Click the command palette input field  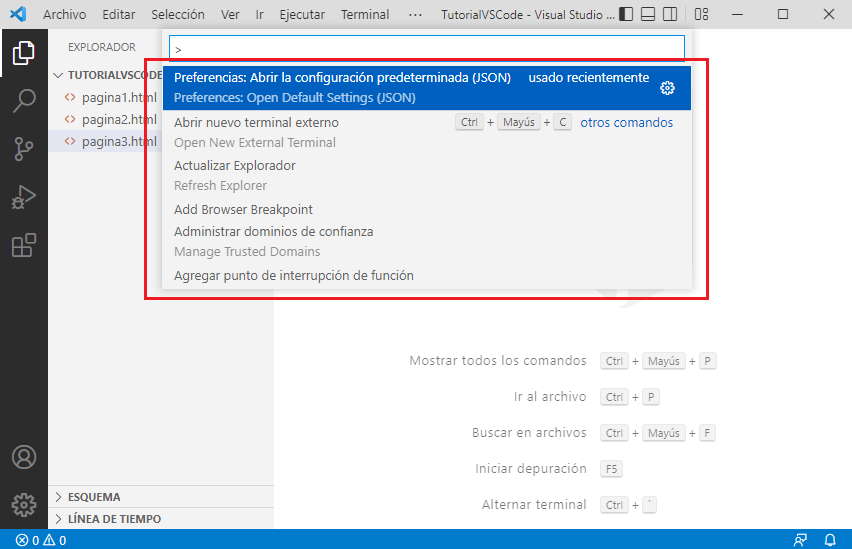click(x=427, y=49)
